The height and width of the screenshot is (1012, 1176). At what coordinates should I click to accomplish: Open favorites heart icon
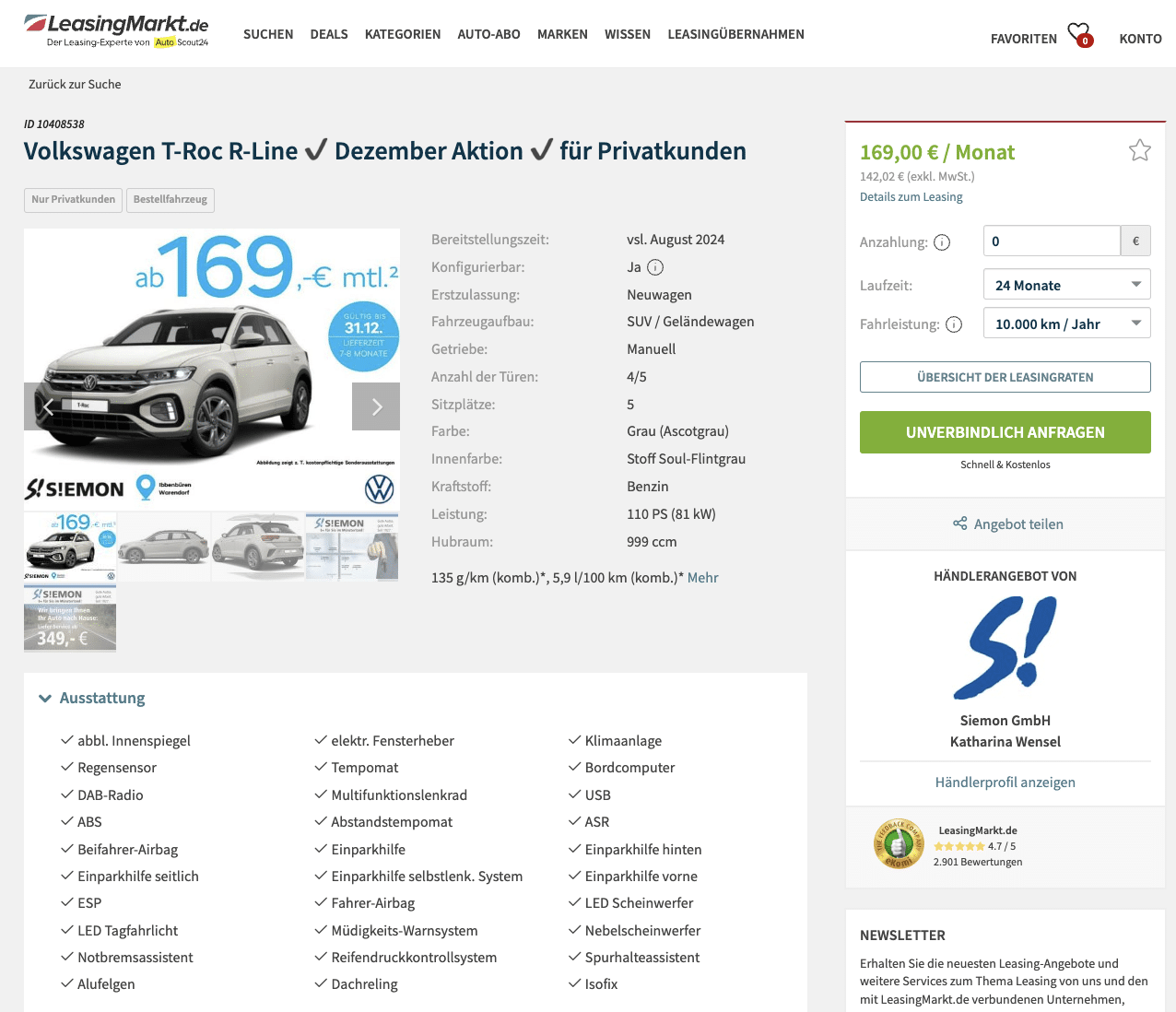coord(1079,34)
